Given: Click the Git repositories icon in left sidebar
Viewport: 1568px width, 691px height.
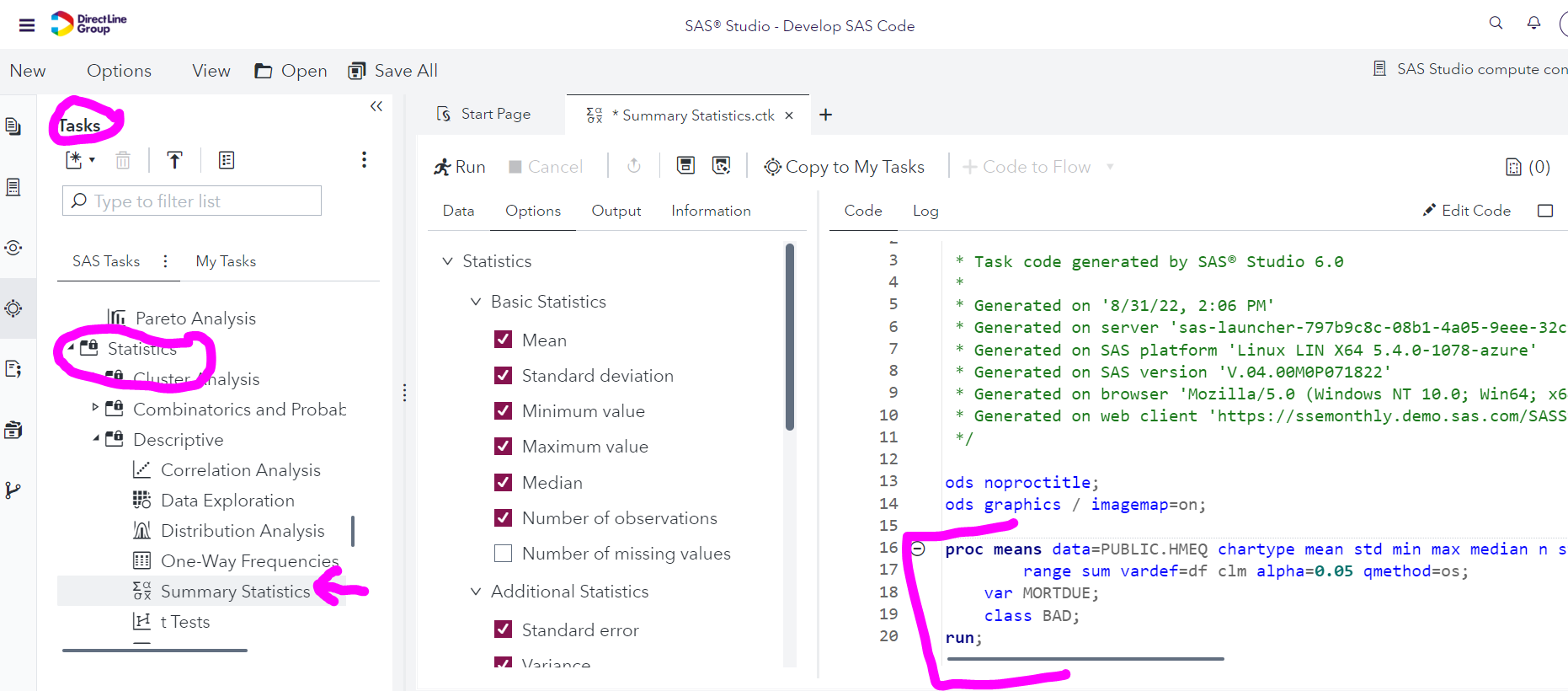Looking at the screenshot, I should click(13, 490).
